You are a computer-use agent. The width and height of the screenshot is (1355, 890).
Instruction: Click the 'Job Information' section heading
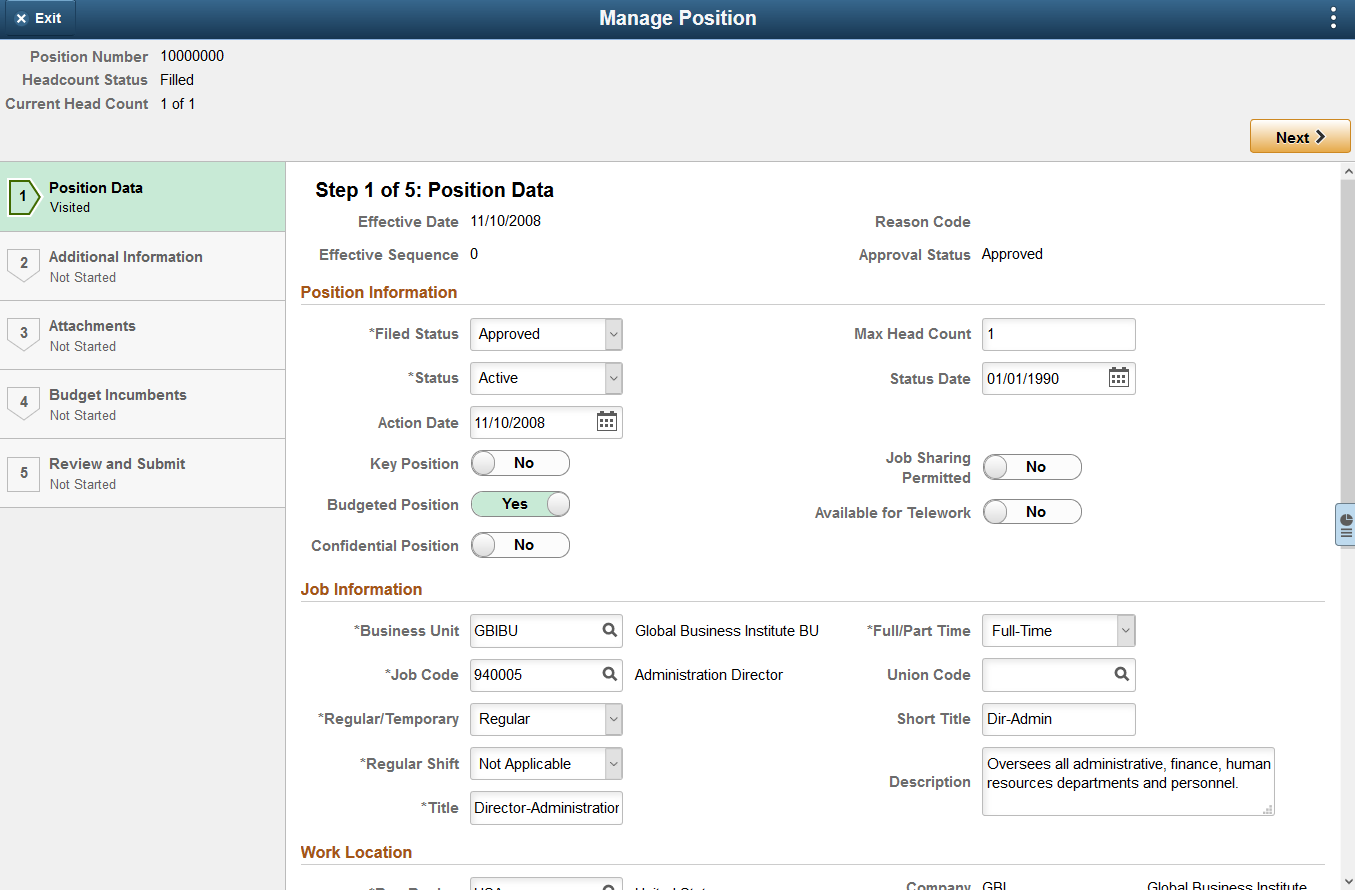(x=361, y=589)
